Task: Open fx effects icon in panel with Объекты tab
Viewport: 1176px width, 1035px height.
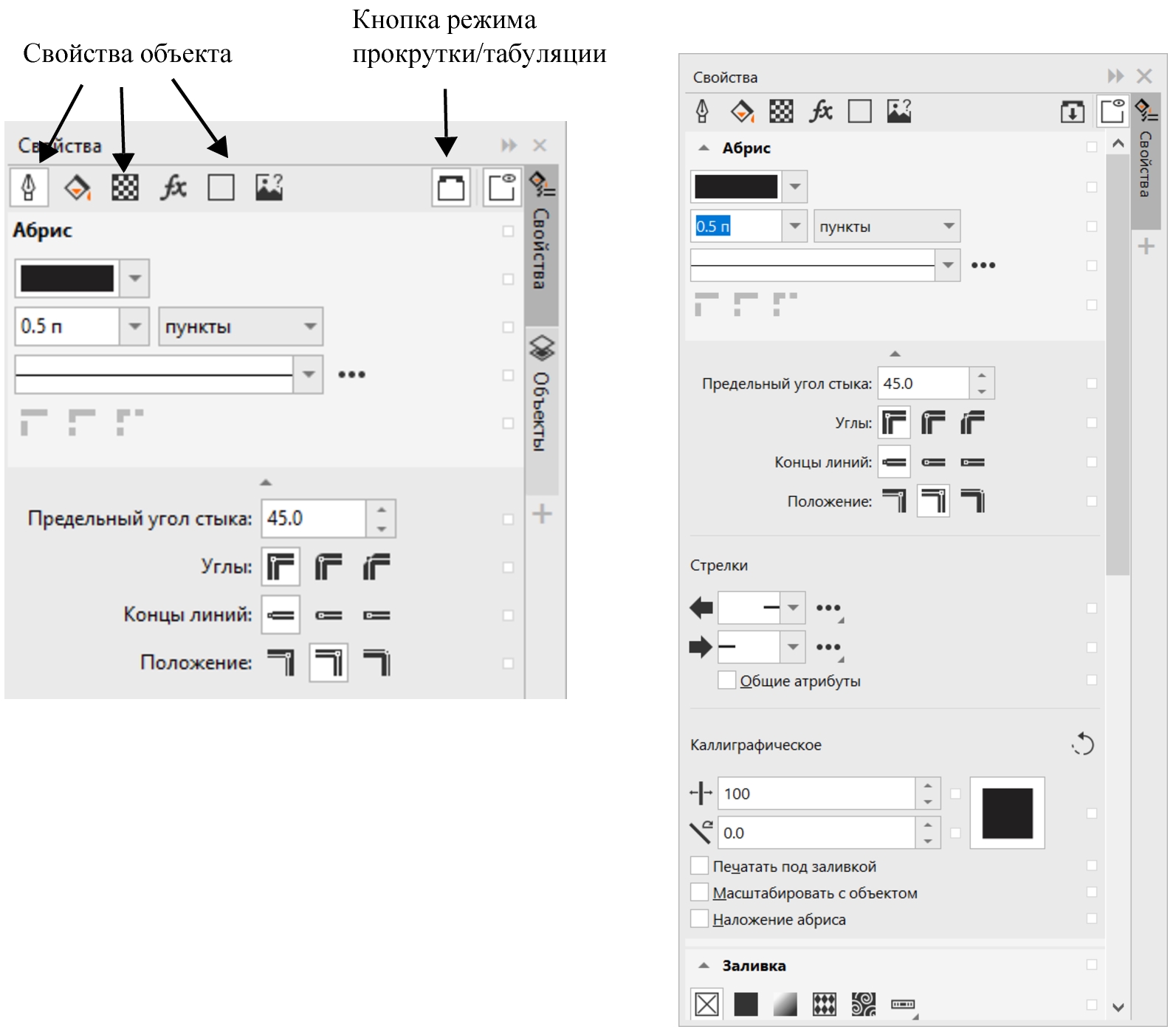Action: [173, 188]
